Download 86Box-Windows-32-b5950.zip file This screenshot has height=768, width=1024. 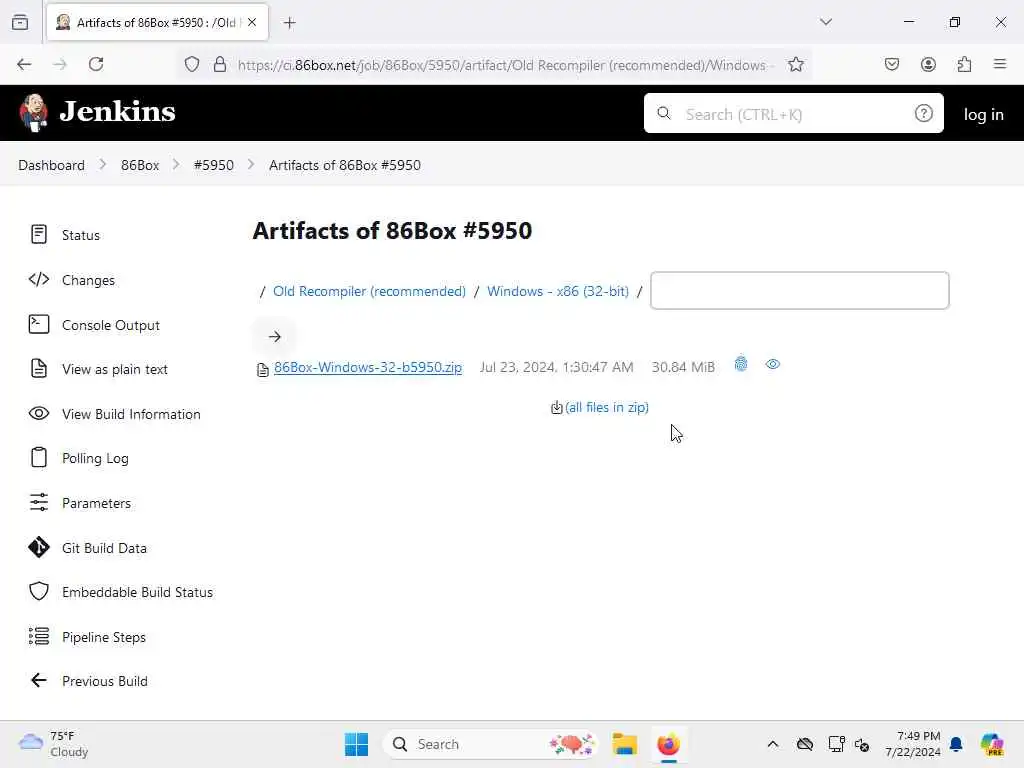click(x=368, y=367)
